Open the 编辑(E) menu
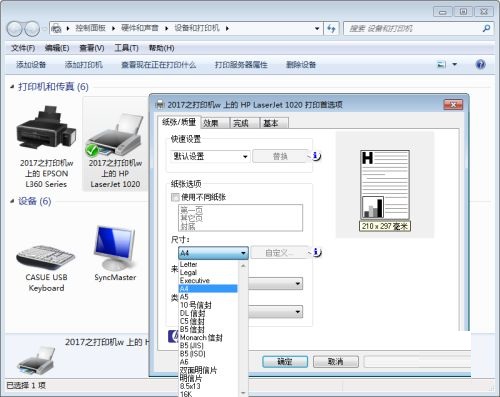Screen dimensions: 500x397 (x=57, y=48)
